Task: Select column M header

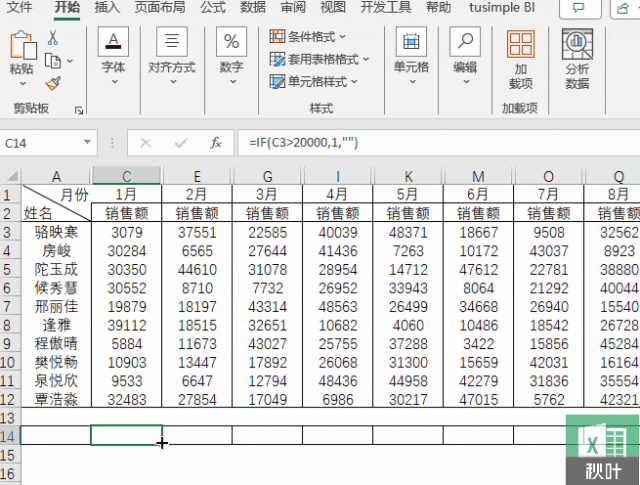Action: point(478,176)
